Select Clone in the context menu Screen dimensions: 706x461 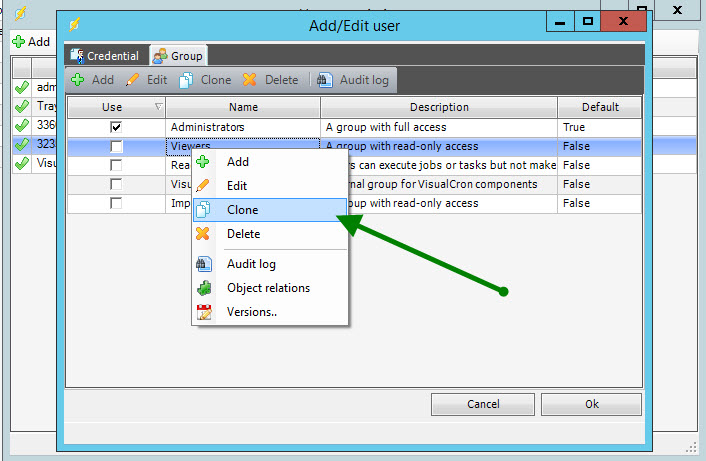coord(242,210)
